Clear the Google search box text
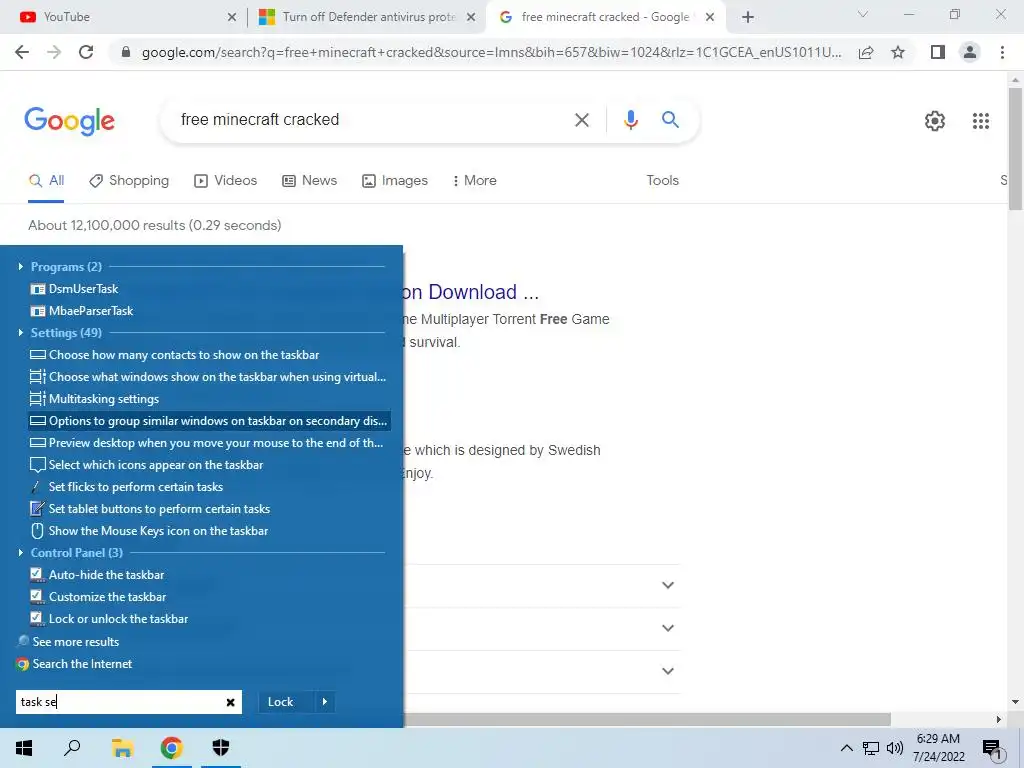Viewport: 1024px width, 768px height. tap(581, 120)
